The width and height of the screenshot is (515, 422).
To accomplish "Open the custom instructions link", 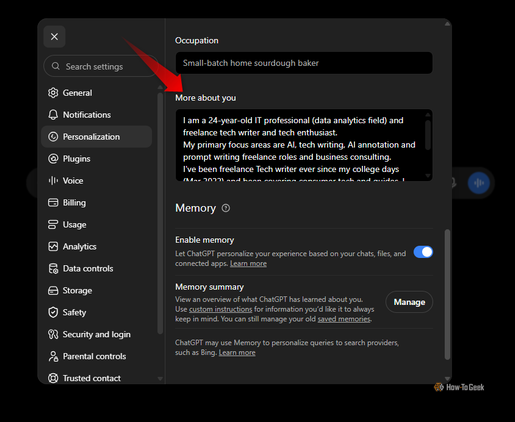I will click(221, 309).
